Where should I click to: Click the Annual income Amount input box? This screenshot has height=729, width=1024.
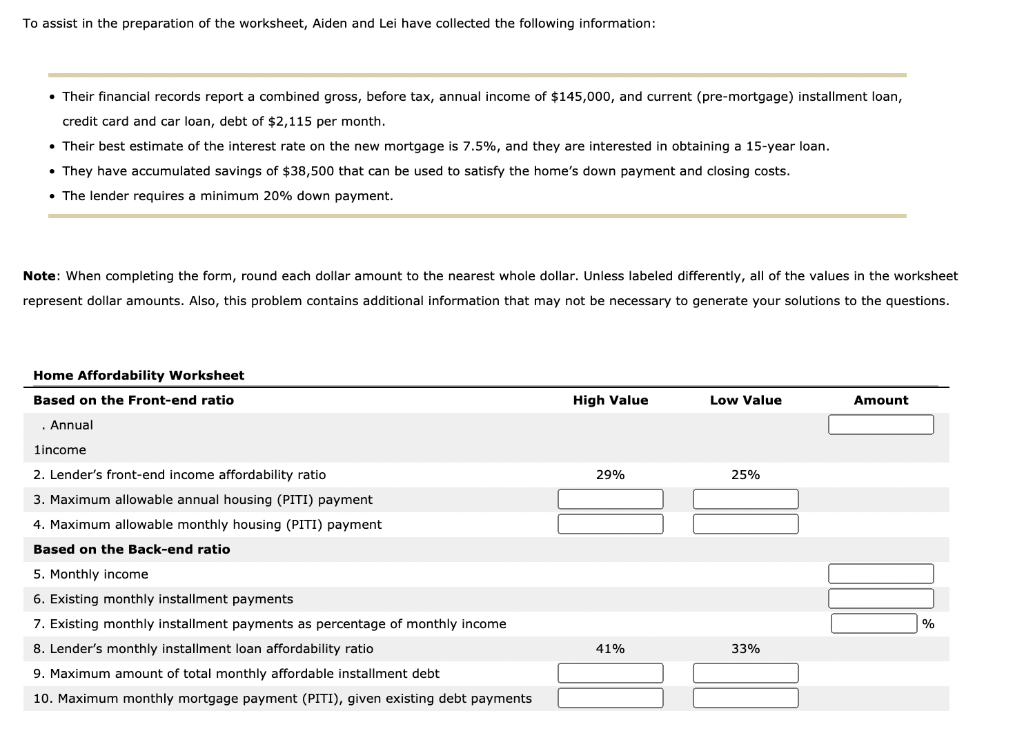880,423
